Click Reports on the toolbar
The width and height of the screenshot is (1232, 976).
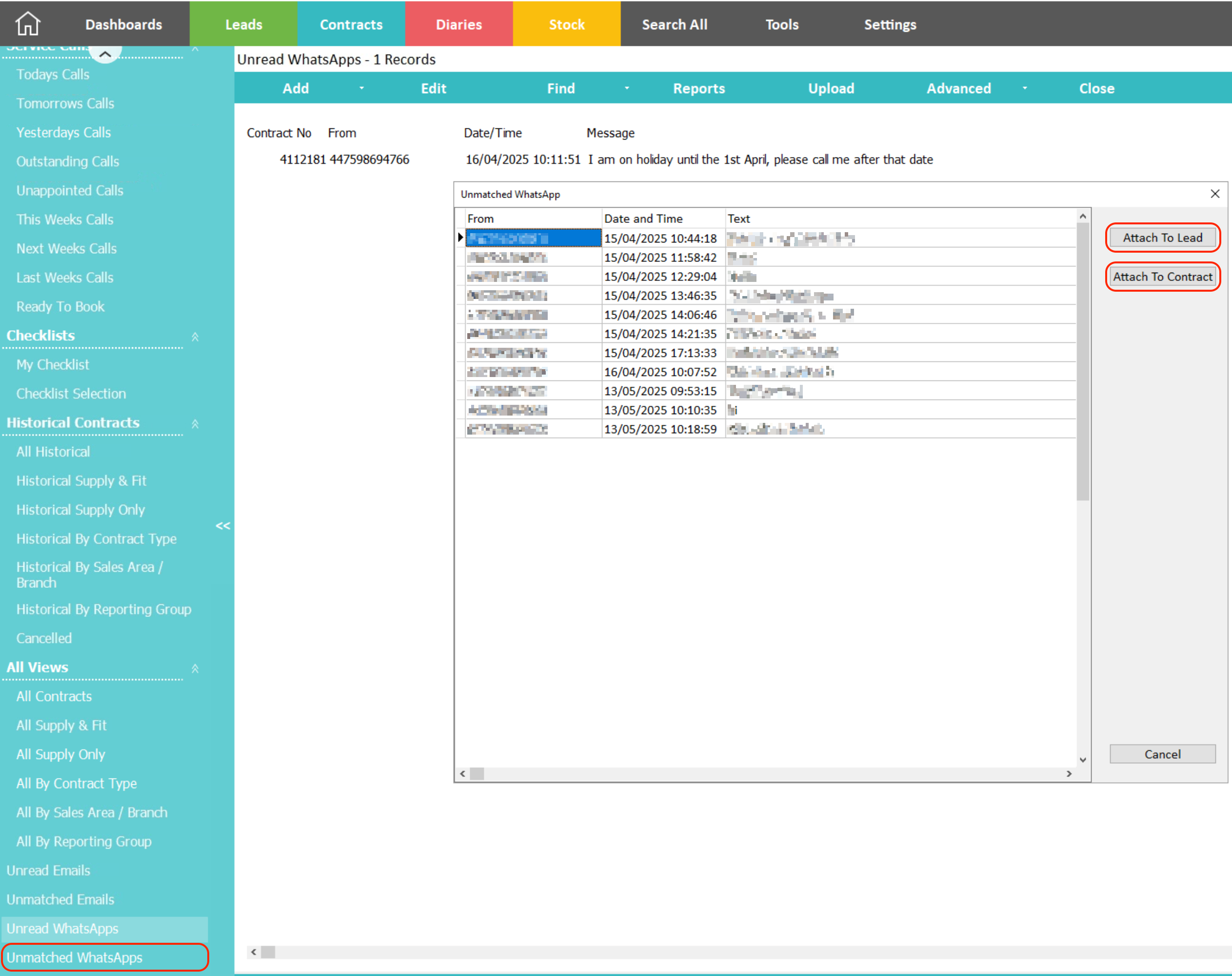pos(699,88)
